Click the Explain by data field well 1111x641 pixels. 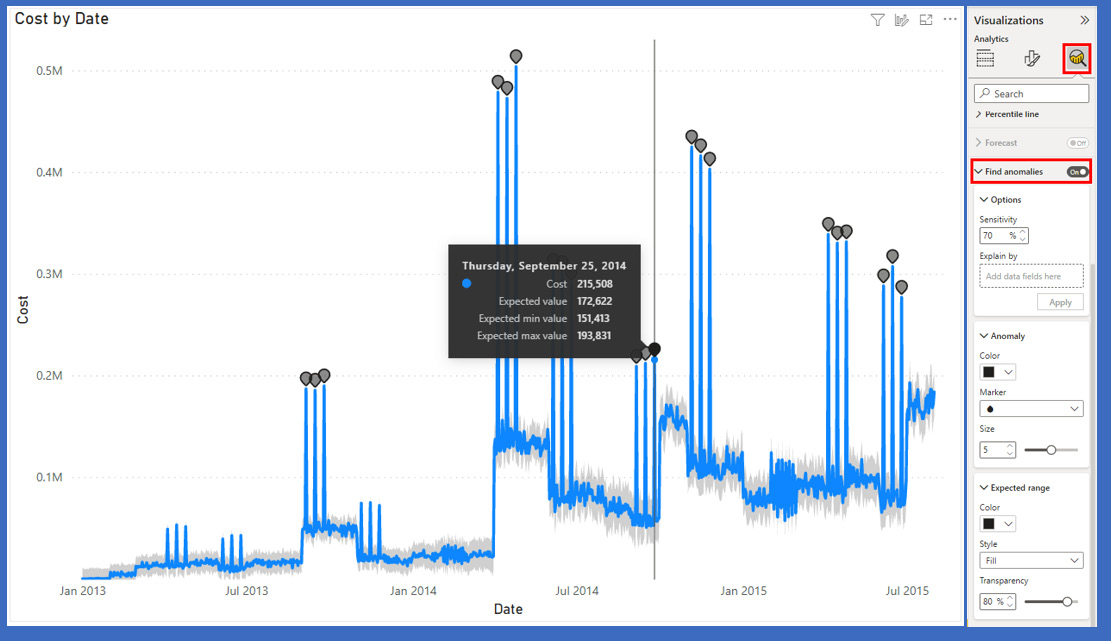tap(1031, 276)
